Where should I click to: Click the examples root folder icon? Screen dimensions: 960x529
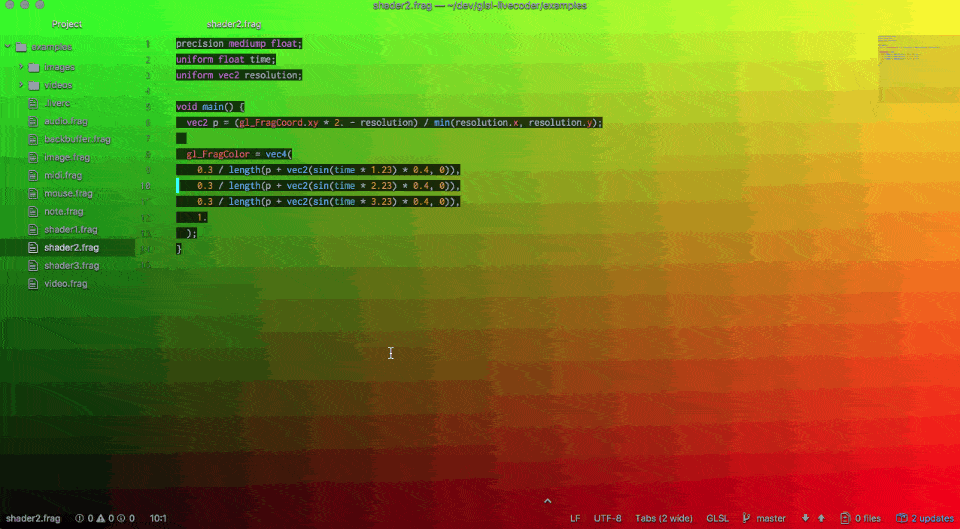point(21,47)
